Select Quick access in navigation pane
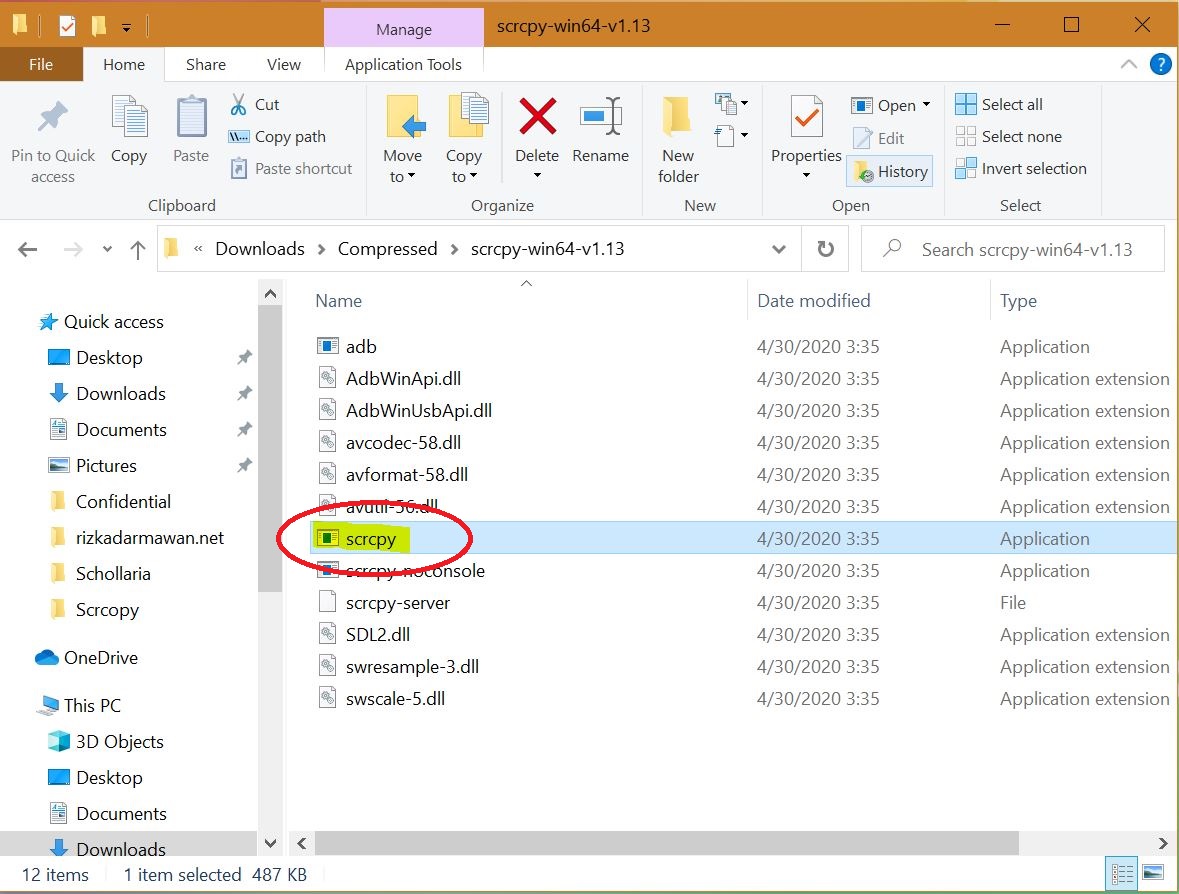The height and width of the screenshot is (894, 1179). (x=114, y=322)
